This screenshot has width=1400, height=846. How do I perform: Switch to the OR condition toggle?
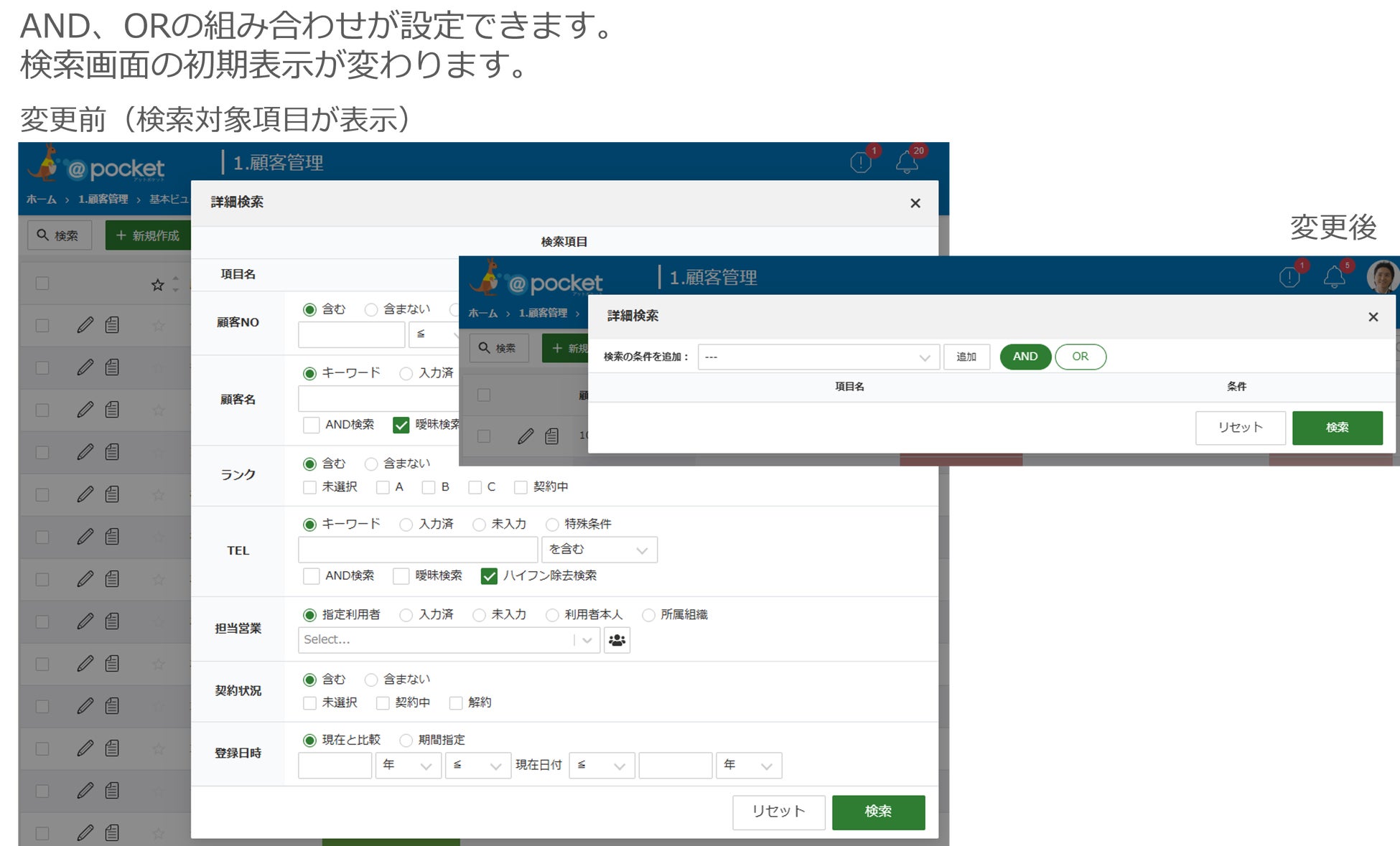click(1081, 357)
